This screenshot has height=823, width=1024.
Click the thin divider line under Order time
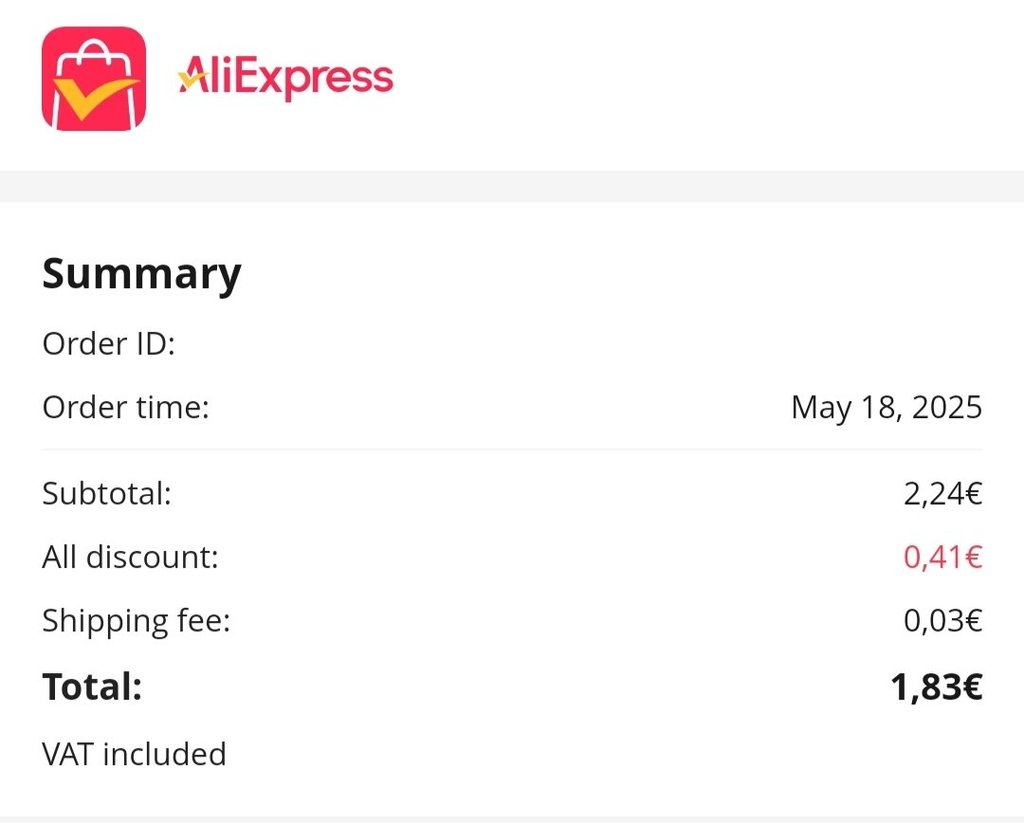[x=512, y=450]
